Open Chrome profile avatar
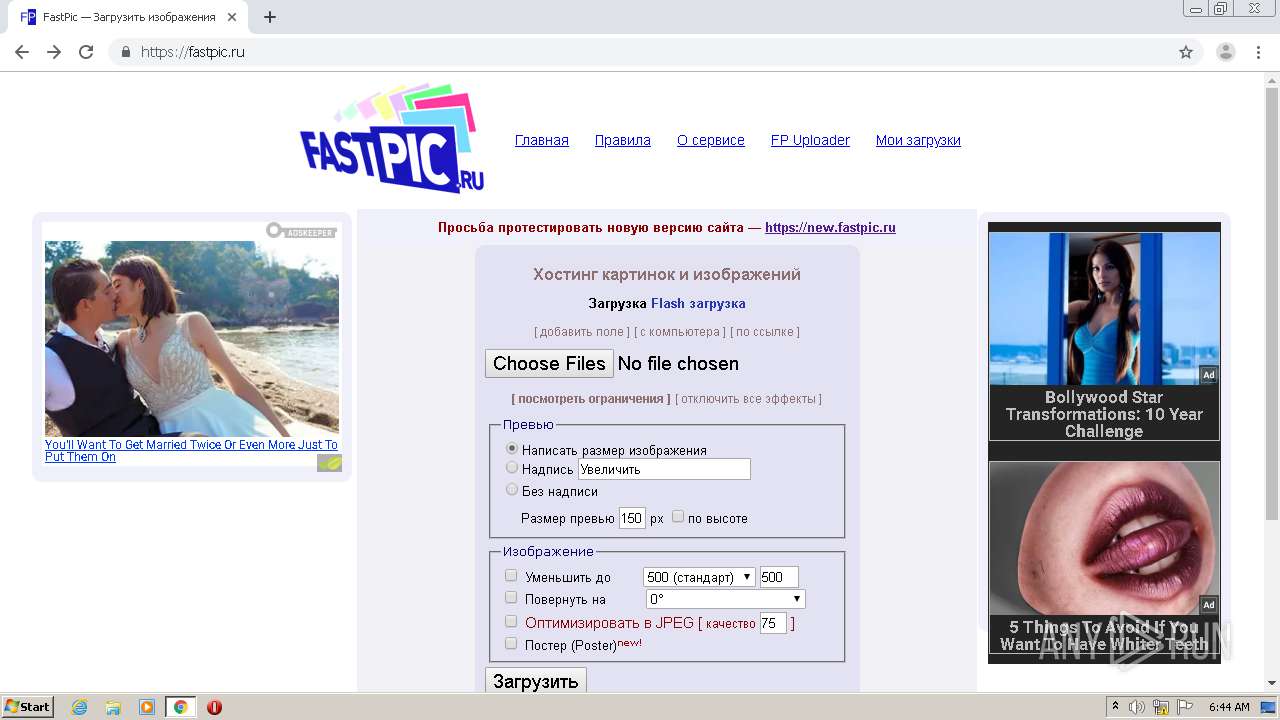The image size is (1280, 720). (x=1226, y=52)
